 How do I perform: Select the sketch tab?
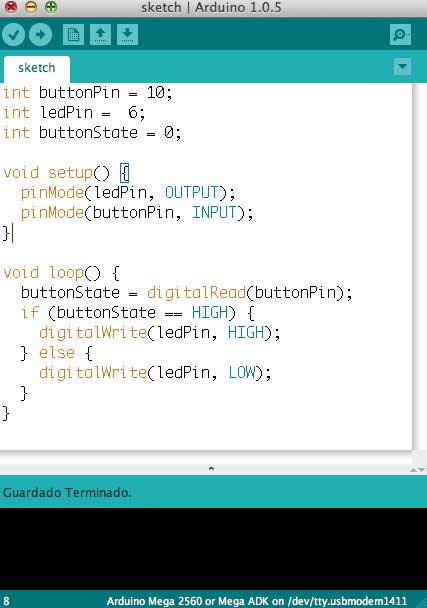coord(37,68)
